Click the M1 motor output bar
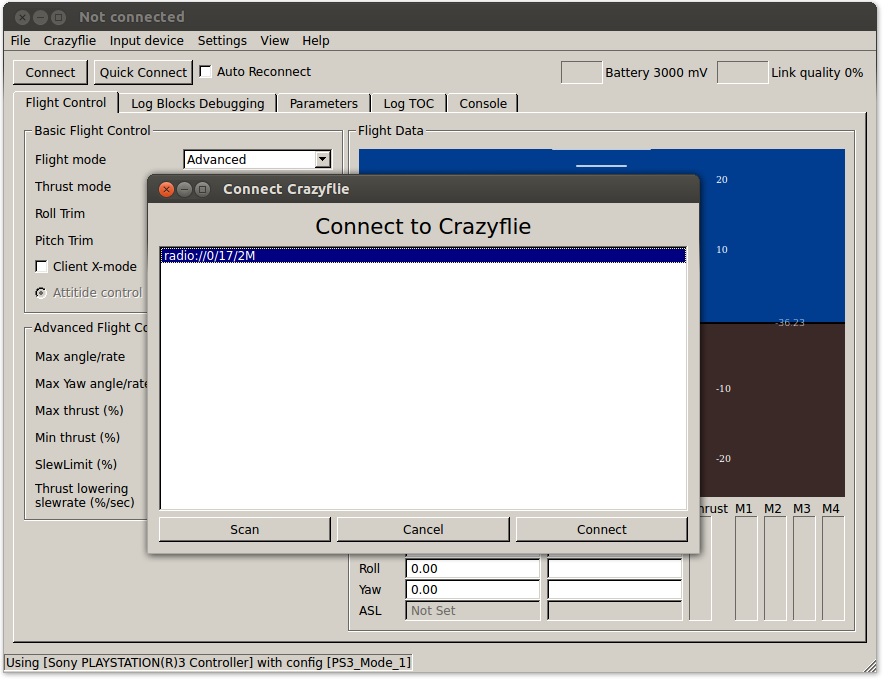This screenshot has width=890, height=687. tap(746, 568)
